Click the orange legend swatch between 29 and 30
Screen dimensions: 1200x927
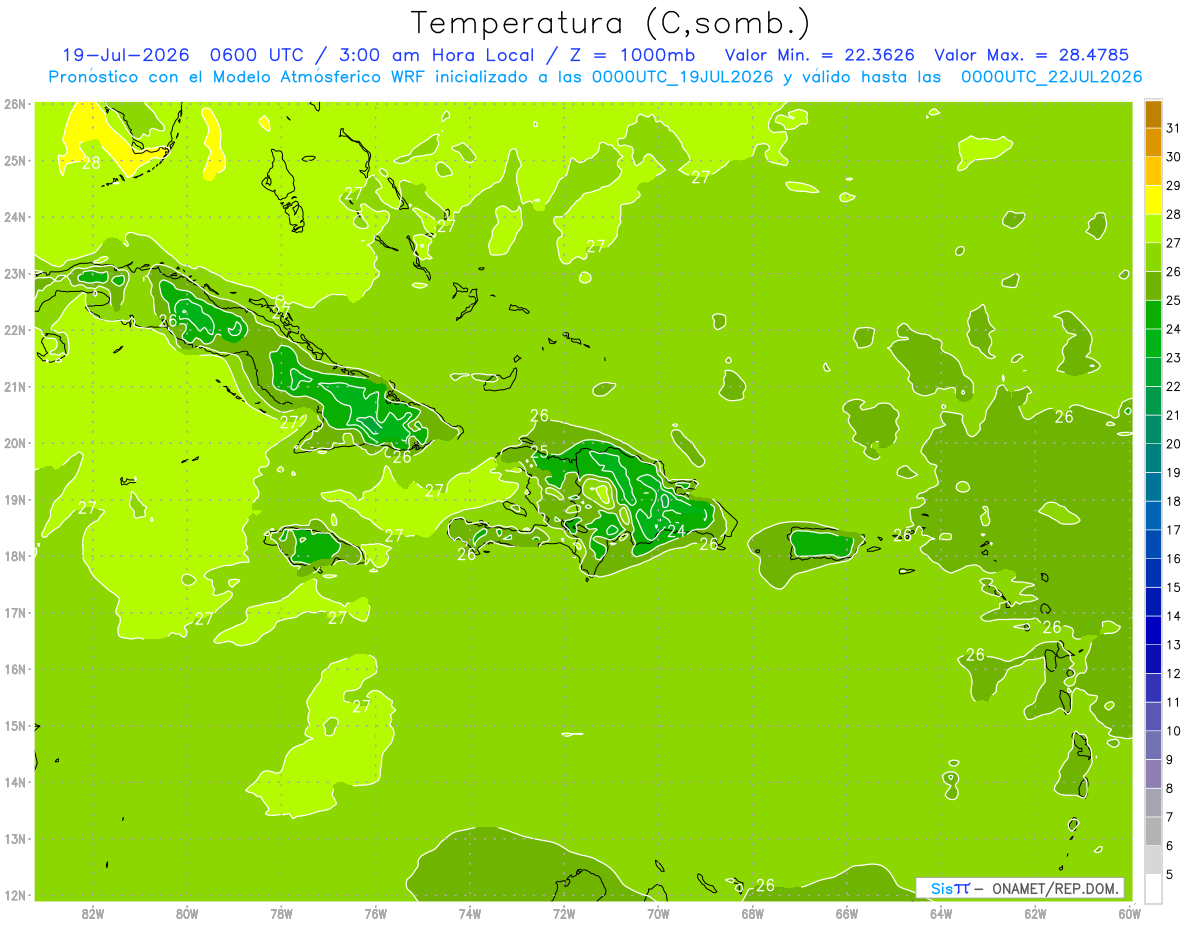tap(1153, 172)
